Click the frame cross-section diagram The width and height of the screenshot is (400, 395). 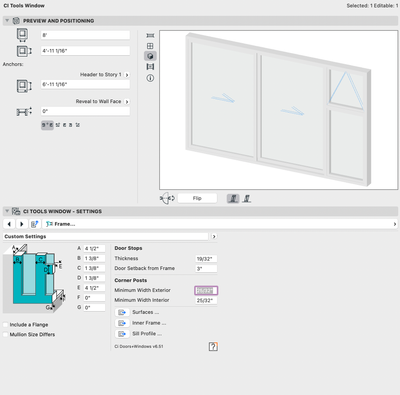point(34,278)
